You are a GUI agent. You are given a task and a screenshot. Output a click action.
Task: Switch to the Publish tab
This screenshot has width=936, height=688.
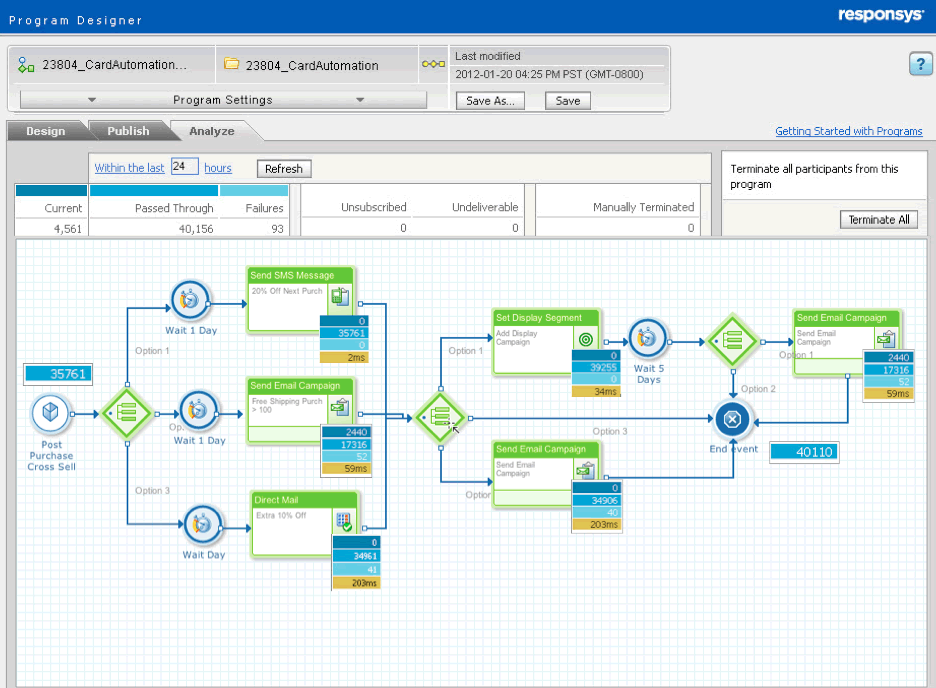(128, 131)
